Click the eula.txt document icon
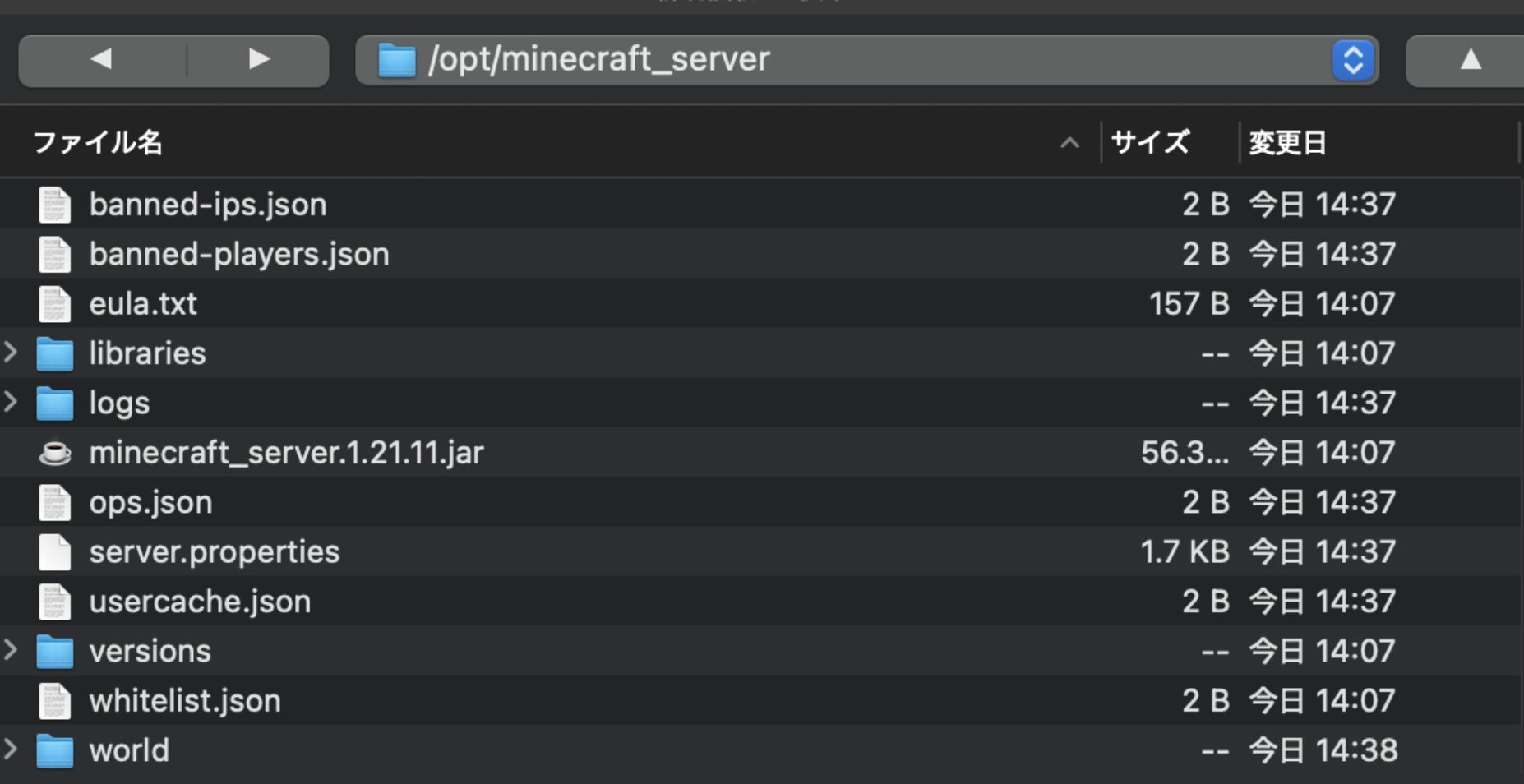Screen dimensions: 1524x784 pyautogui.click(x=55, y=304)
